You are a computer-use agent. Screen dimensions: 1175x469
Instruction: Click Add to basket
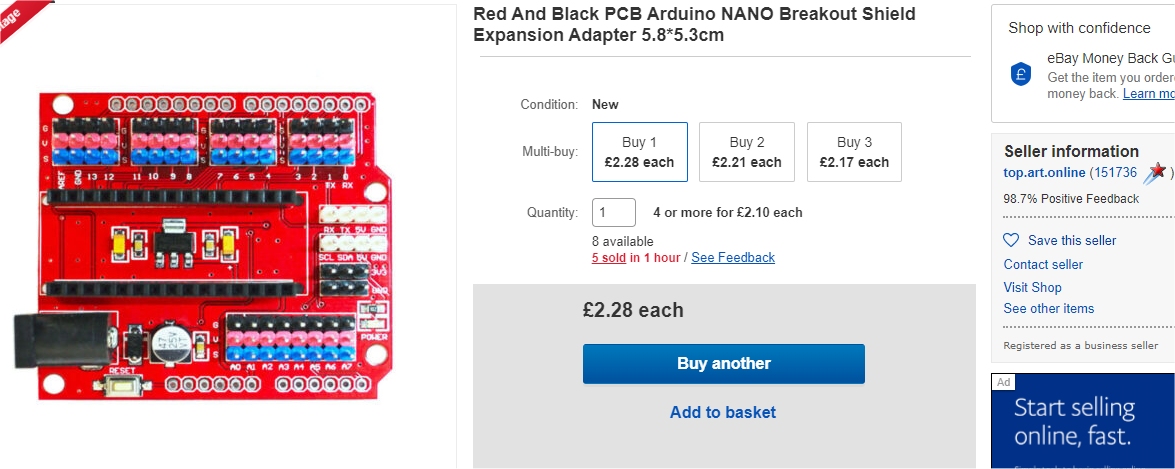pyautogui.click(x=723, y=412)
